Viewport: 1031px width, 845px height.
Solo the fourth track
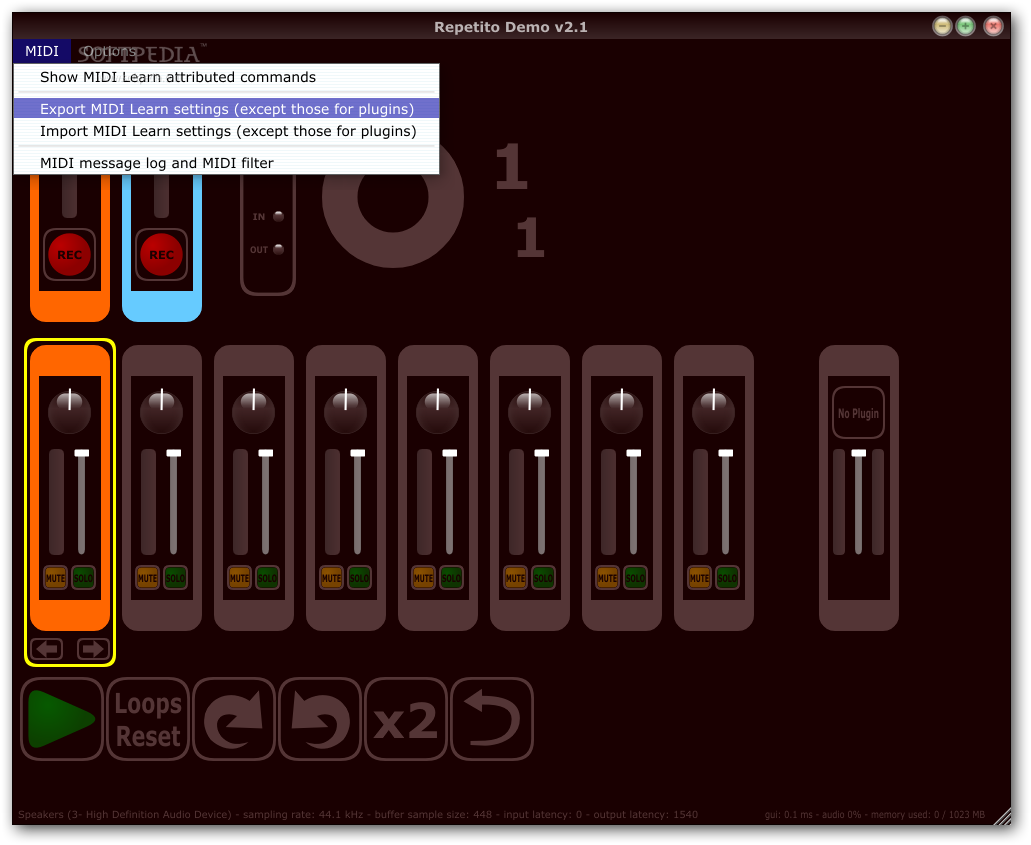click(x=359, y=578)
